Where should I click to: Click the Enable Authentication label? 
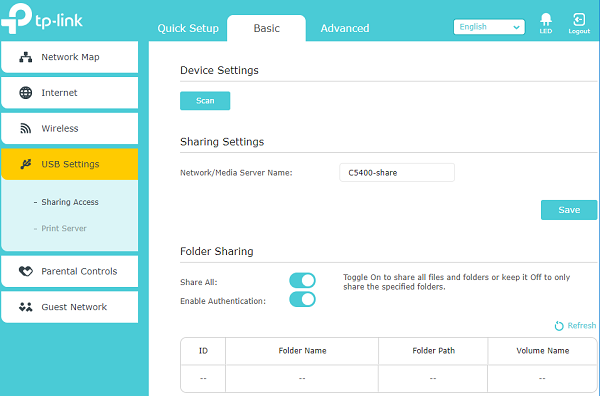223,301
